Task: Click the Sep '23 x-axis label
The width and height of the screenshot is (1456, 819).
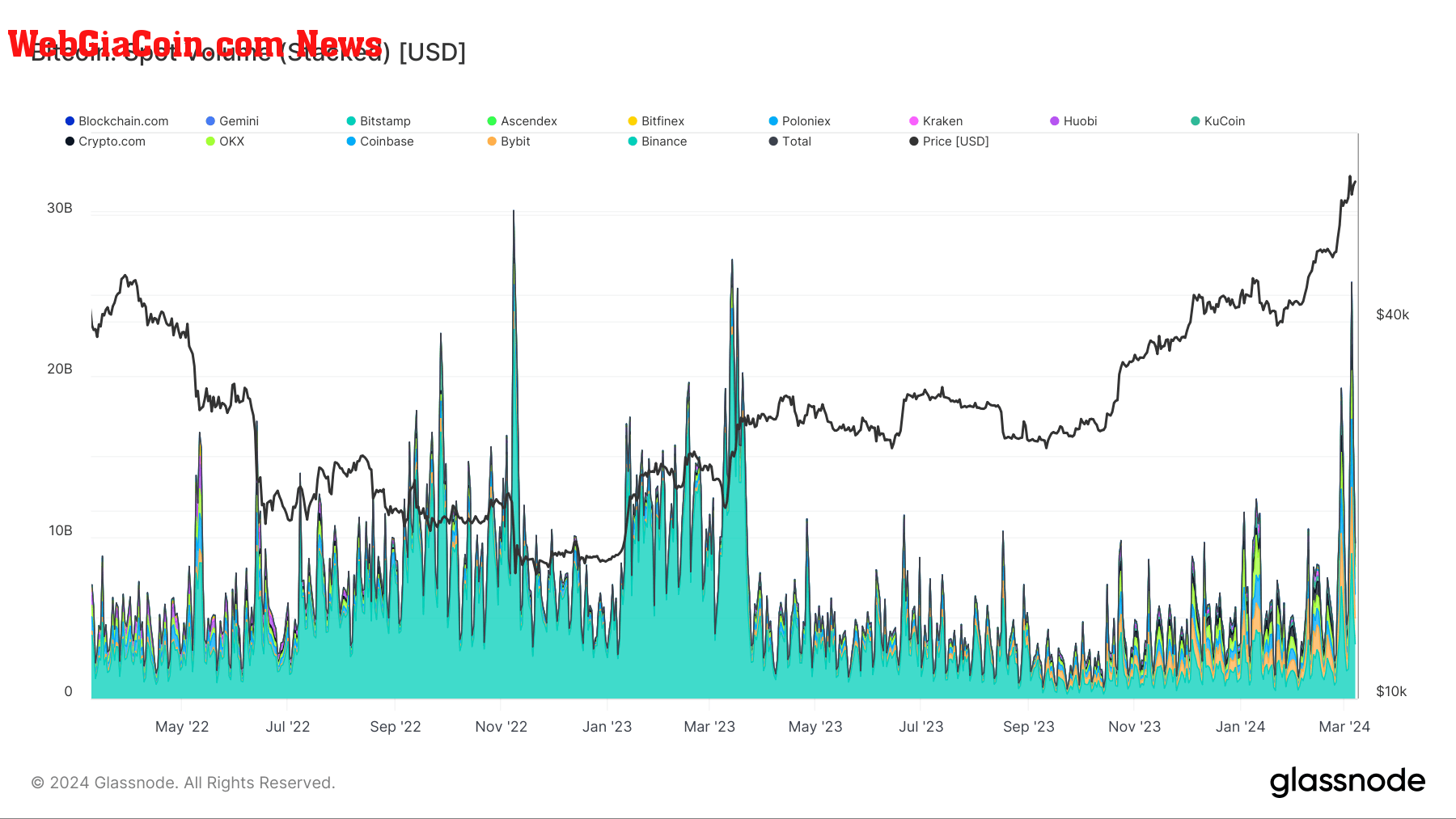Action: pos(1029,727)
